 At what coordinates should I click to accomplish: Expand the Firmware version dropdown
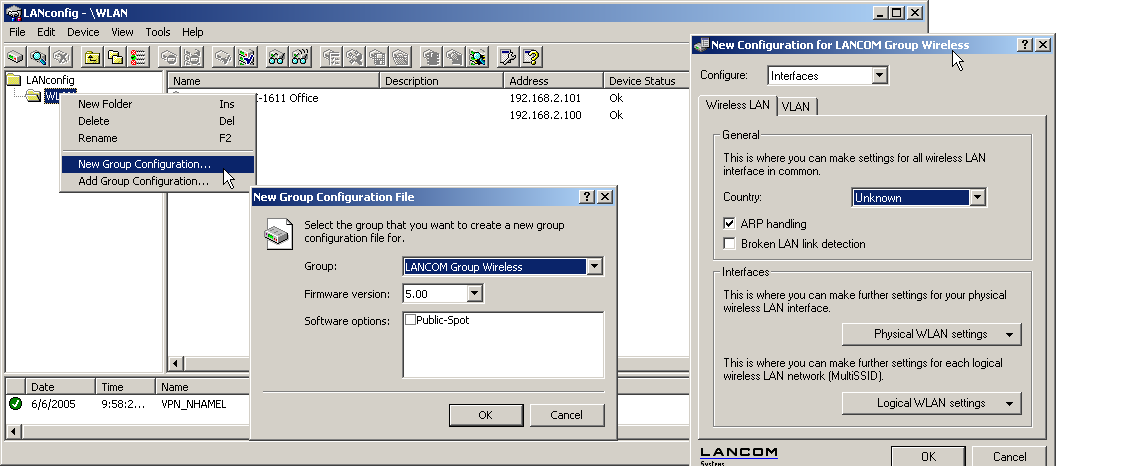(474, 294)
